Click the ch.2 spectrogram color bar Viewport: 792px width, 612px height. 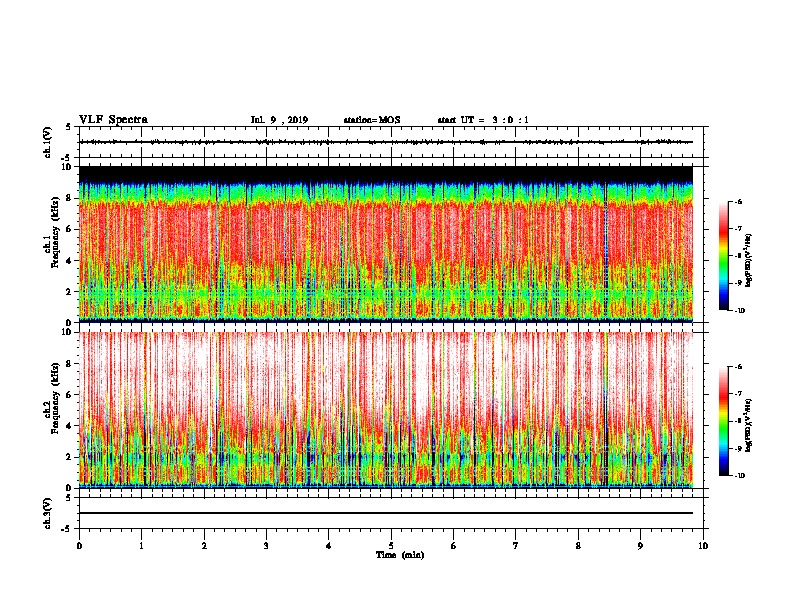point(723,421)
